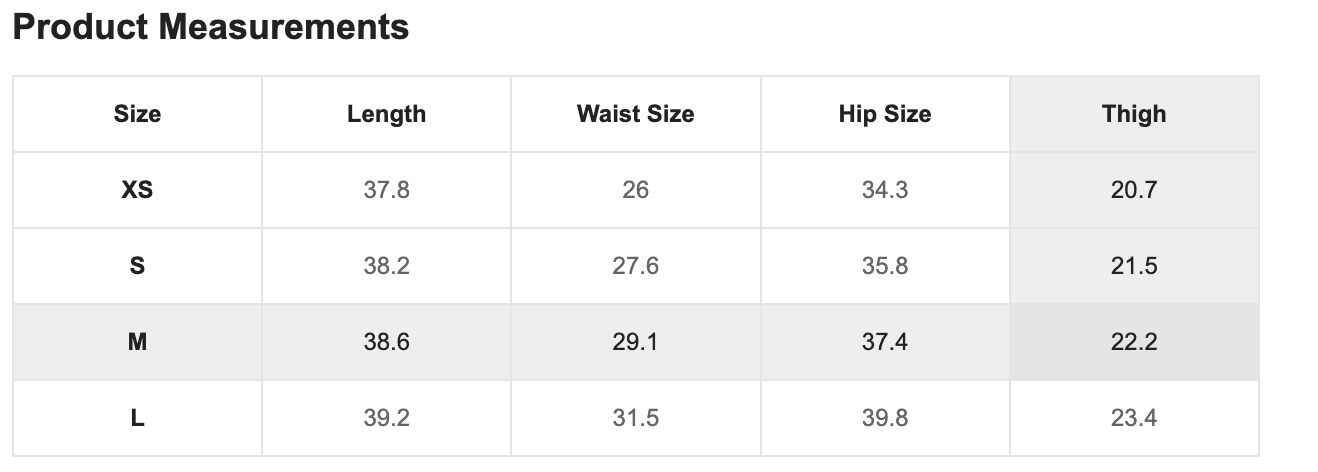This screenshot has width=1318, height=472.
Task: Select the S size row label
Action: (x=137, y=266)
